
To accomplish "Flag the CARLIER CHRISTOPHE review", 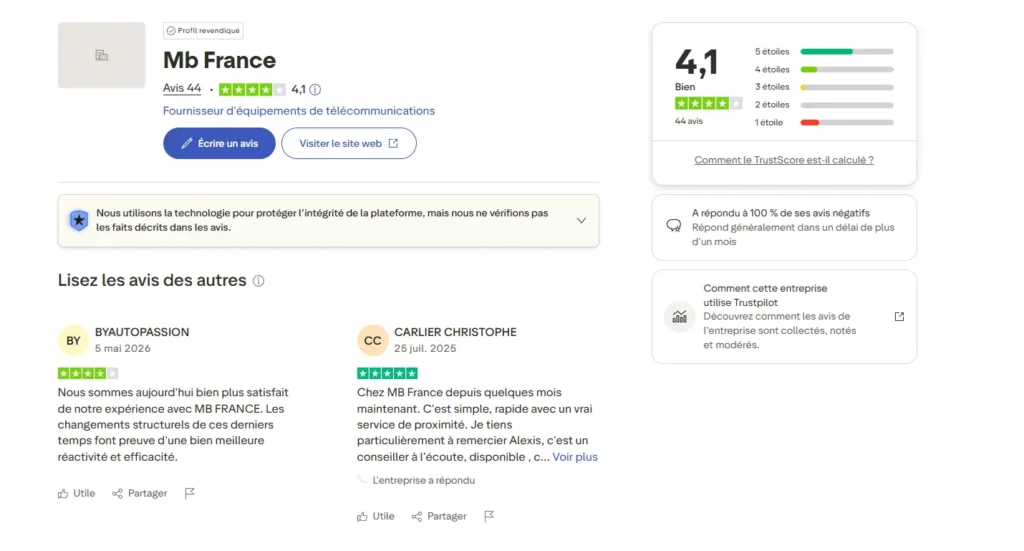I will click(x=489, y=516).
